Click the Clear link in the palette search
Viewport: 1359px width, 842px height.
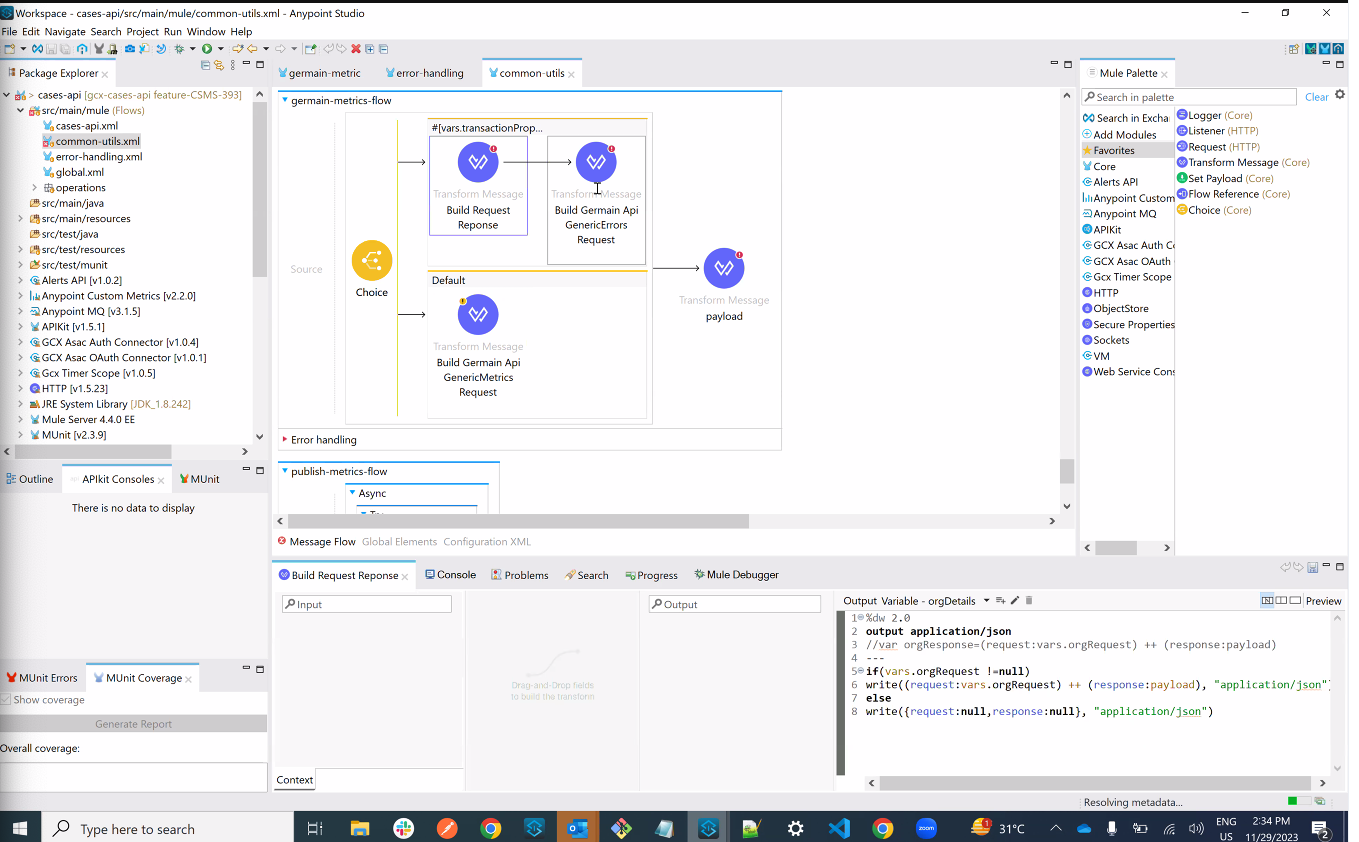point(1317,96)
